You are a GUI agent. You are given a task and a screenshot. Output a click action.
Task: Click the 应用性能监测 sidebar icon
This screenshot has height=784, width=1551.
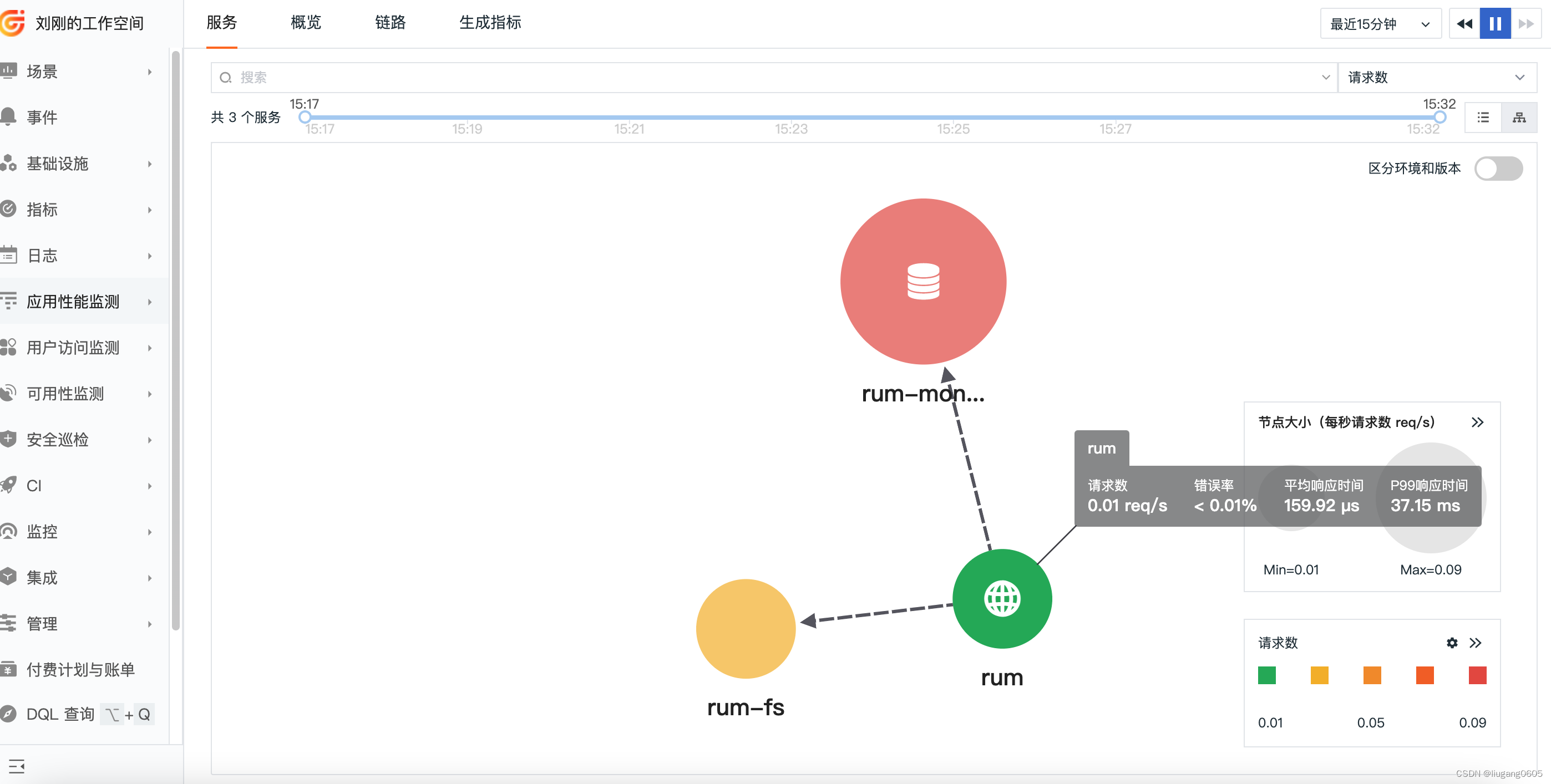(x=8, y=301)
